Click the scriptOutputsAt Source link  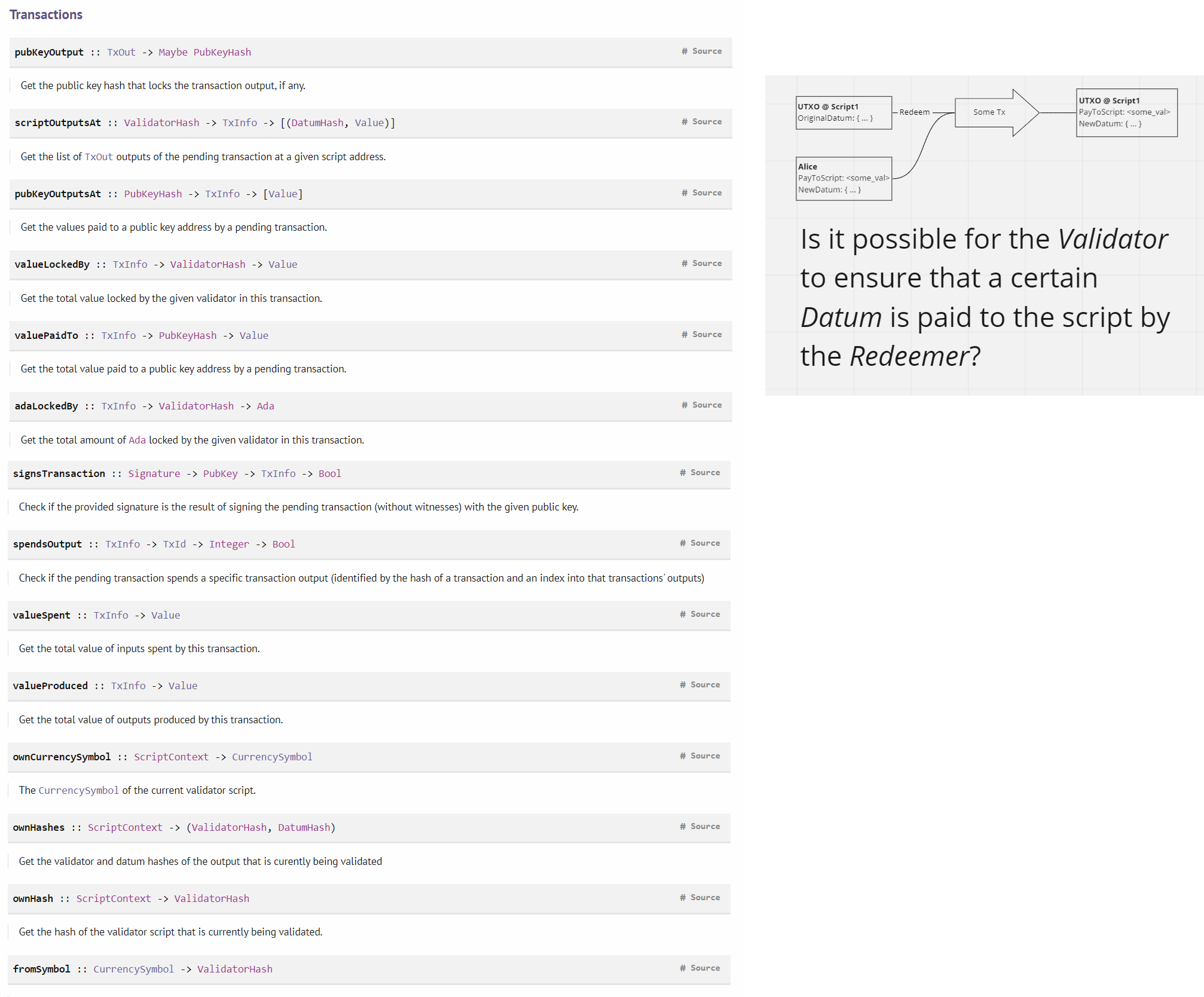pos(709,122)
